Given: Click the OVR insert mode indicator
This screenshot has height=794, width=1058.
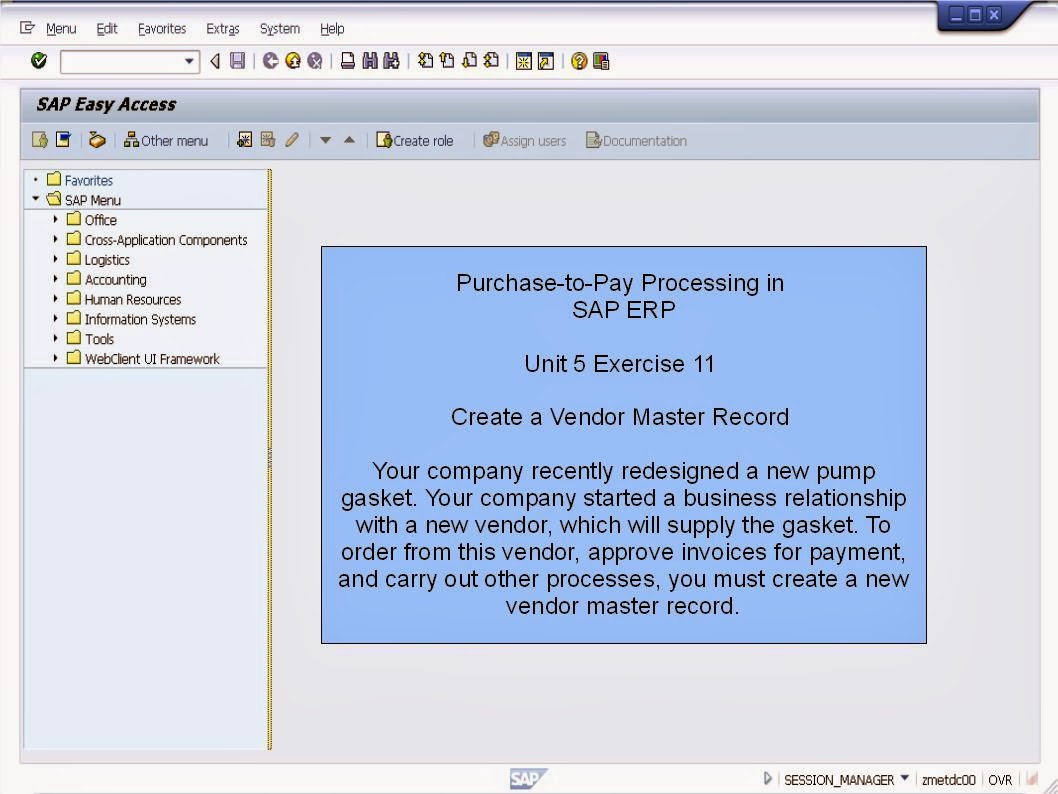Looking at the screenshot, I should (x=1000, y=780).
